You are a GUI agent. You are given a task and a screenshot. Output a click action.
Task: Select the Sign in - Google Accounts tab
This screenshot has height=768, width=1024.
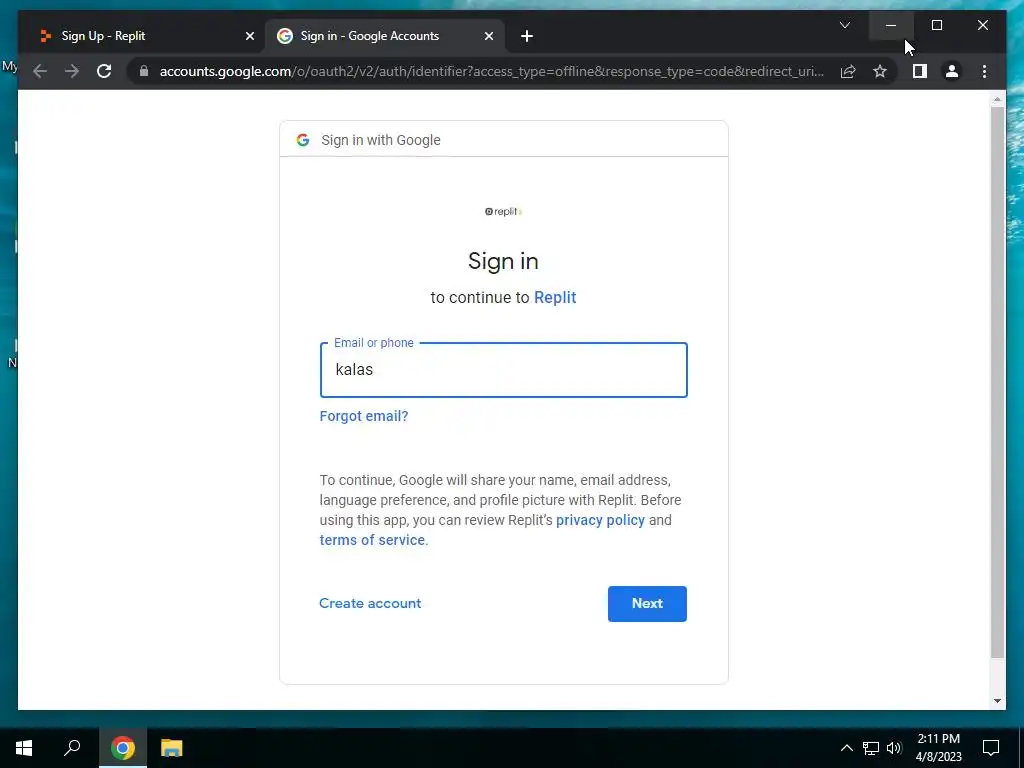point(385,36)
